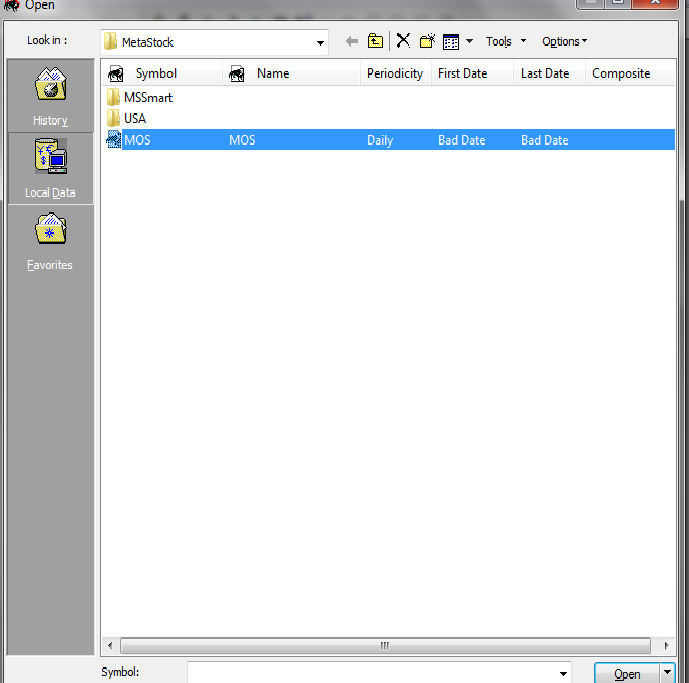The height and width of the screenshot is (683, 689).
Task: Click the MOS name cell
Action: [x=242, y=140]
